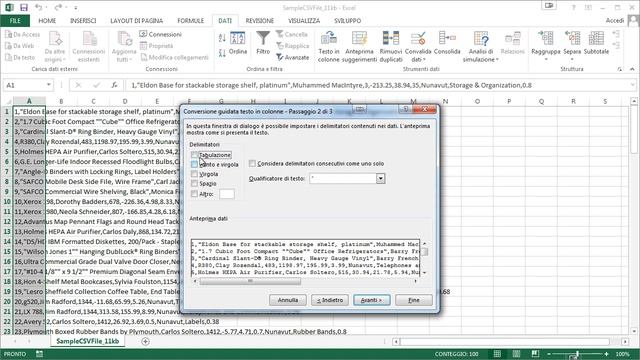The height and width of the screenshot is (360, 640).
Task: Click the insert function fx icon
Action: pyautogui.click(x=114, y=85)
